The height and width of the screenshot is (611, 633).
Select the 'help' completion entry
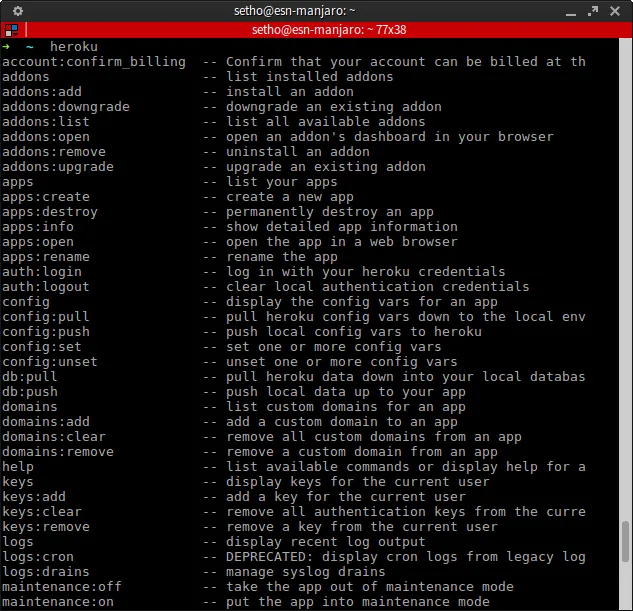[18, 467]
